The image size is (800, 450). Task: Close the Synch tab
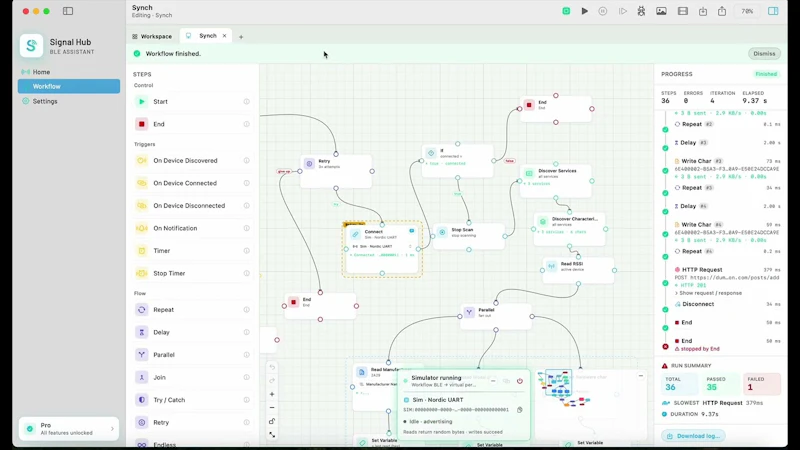224,36
